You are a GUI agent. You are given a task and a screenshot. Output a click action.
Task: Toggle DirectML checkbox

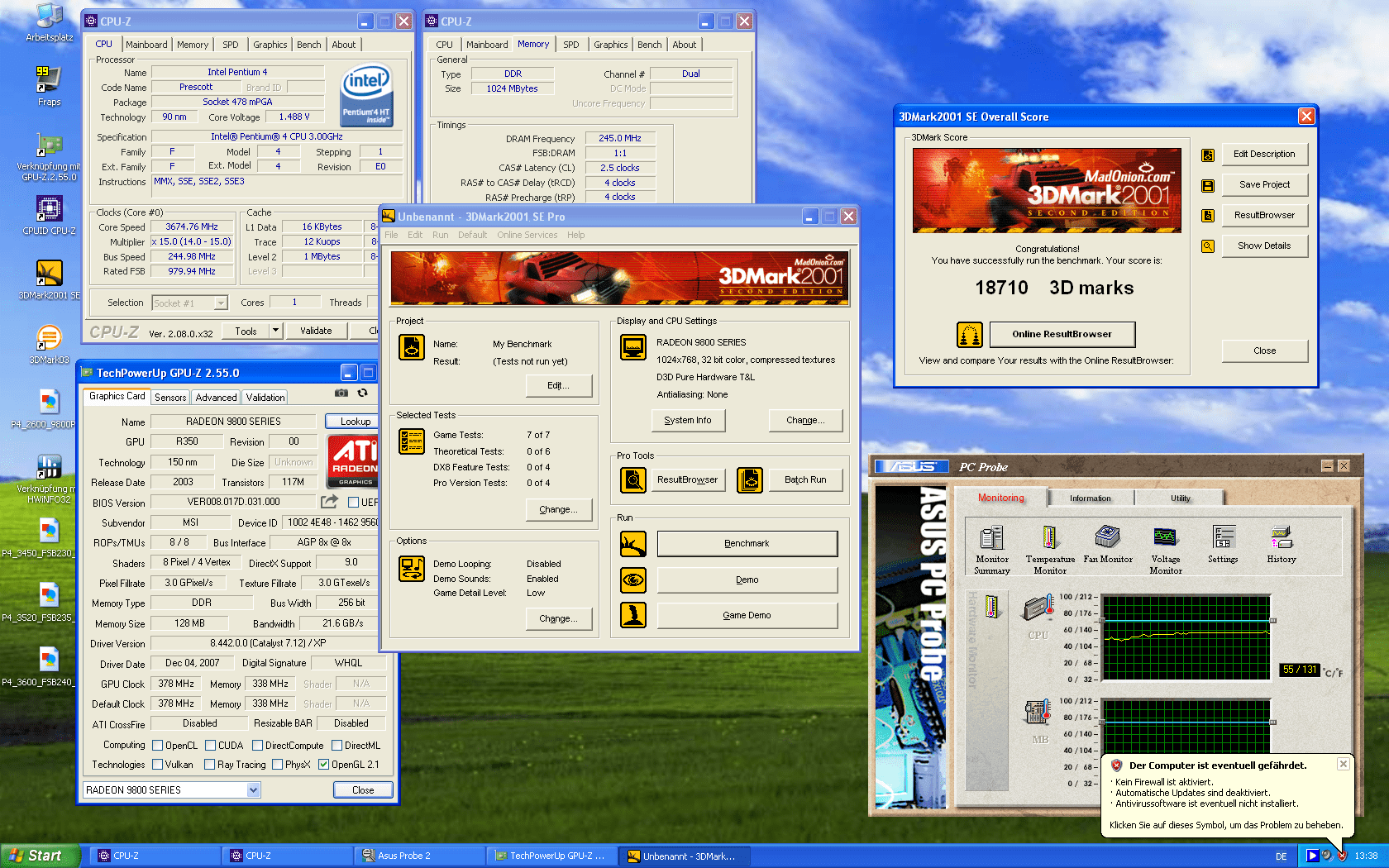click(337, 745)
